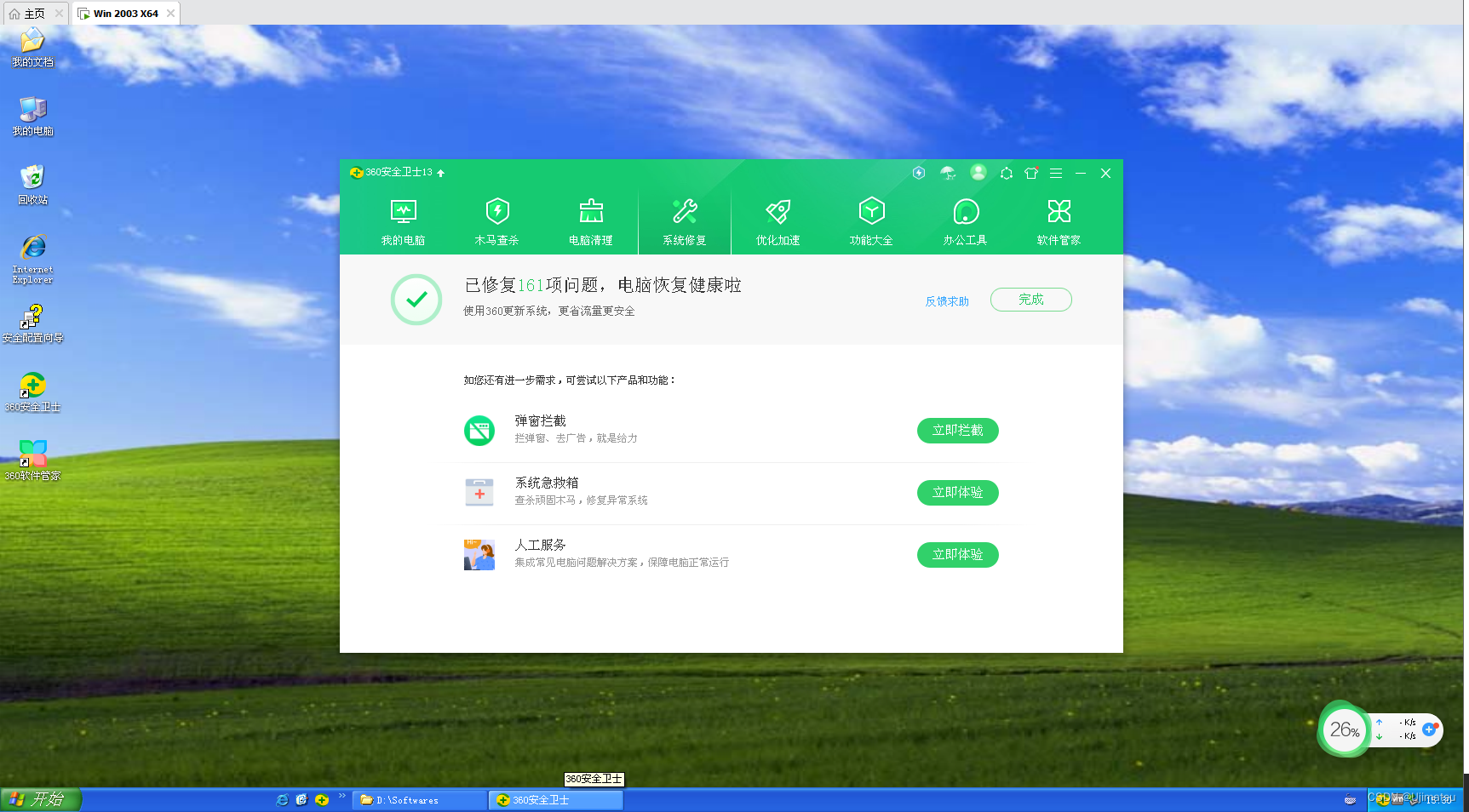Click the blue plus icon on floating widget
Screen dimensions: 1469x812
[1429, 729]
